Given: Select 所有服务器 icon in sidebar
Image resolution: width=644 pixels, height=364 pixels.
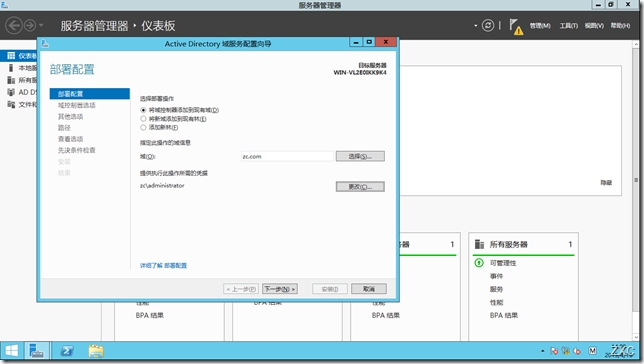Looking at the screenshot, I should coord(11,80).
